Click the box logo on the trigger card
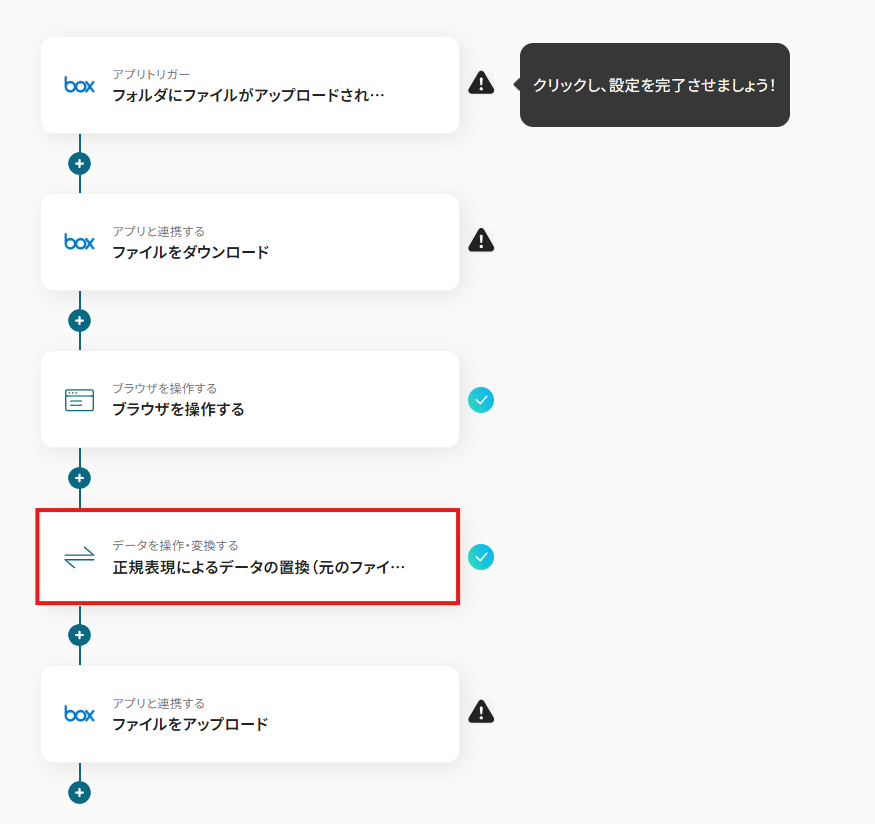The width and height of the screenshot is (875, 824). [x=79, y=85]
